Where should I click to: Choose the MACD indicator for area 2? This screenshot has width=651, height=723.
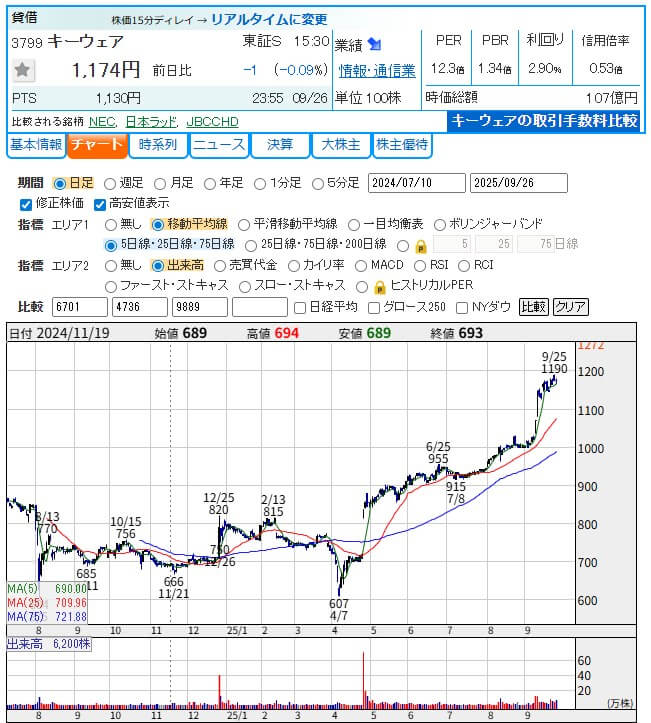[x=361, y=265]
